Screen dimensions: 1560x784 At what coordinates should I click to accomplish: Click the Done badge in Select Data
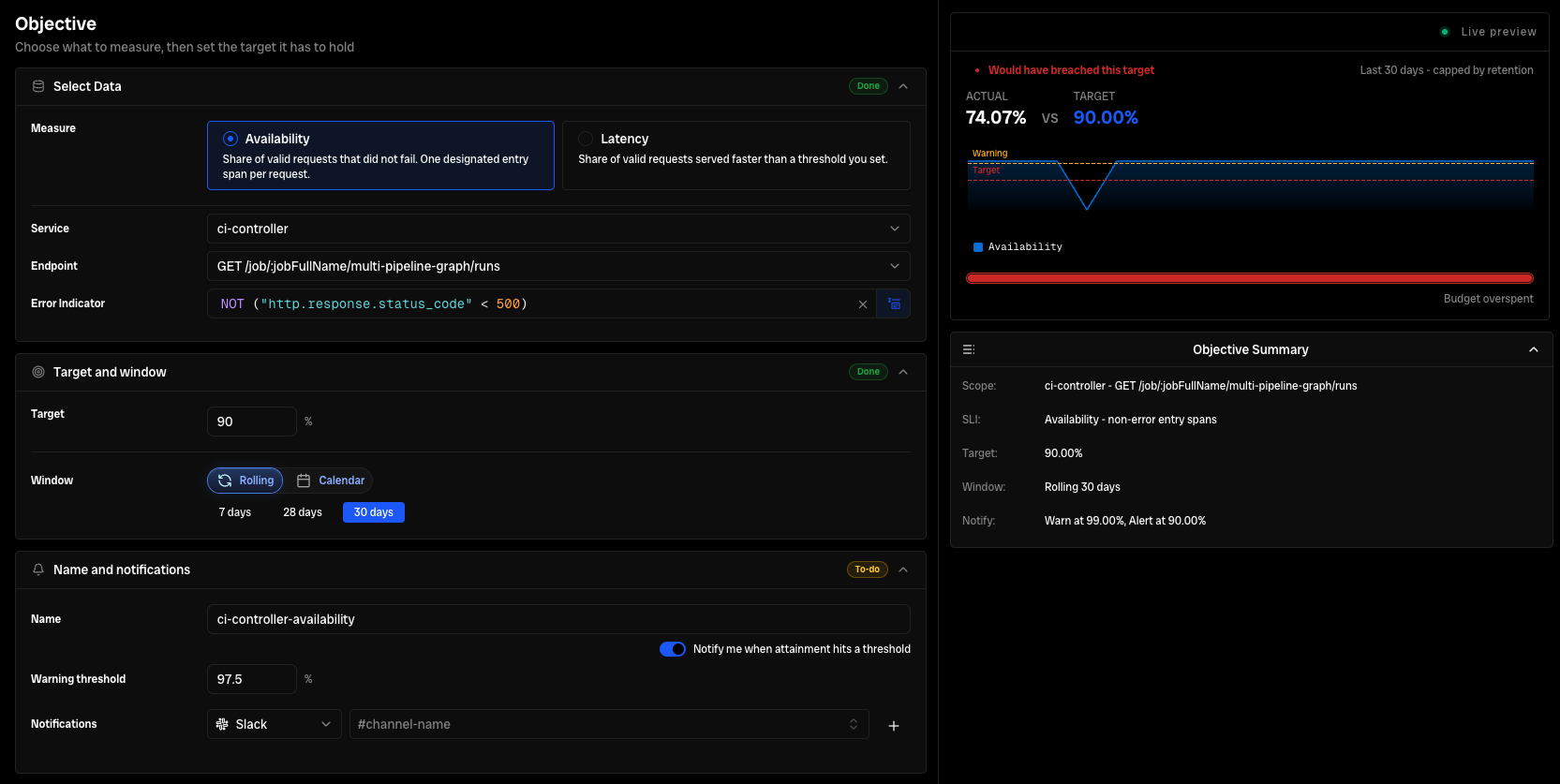(x=869, y=86)
